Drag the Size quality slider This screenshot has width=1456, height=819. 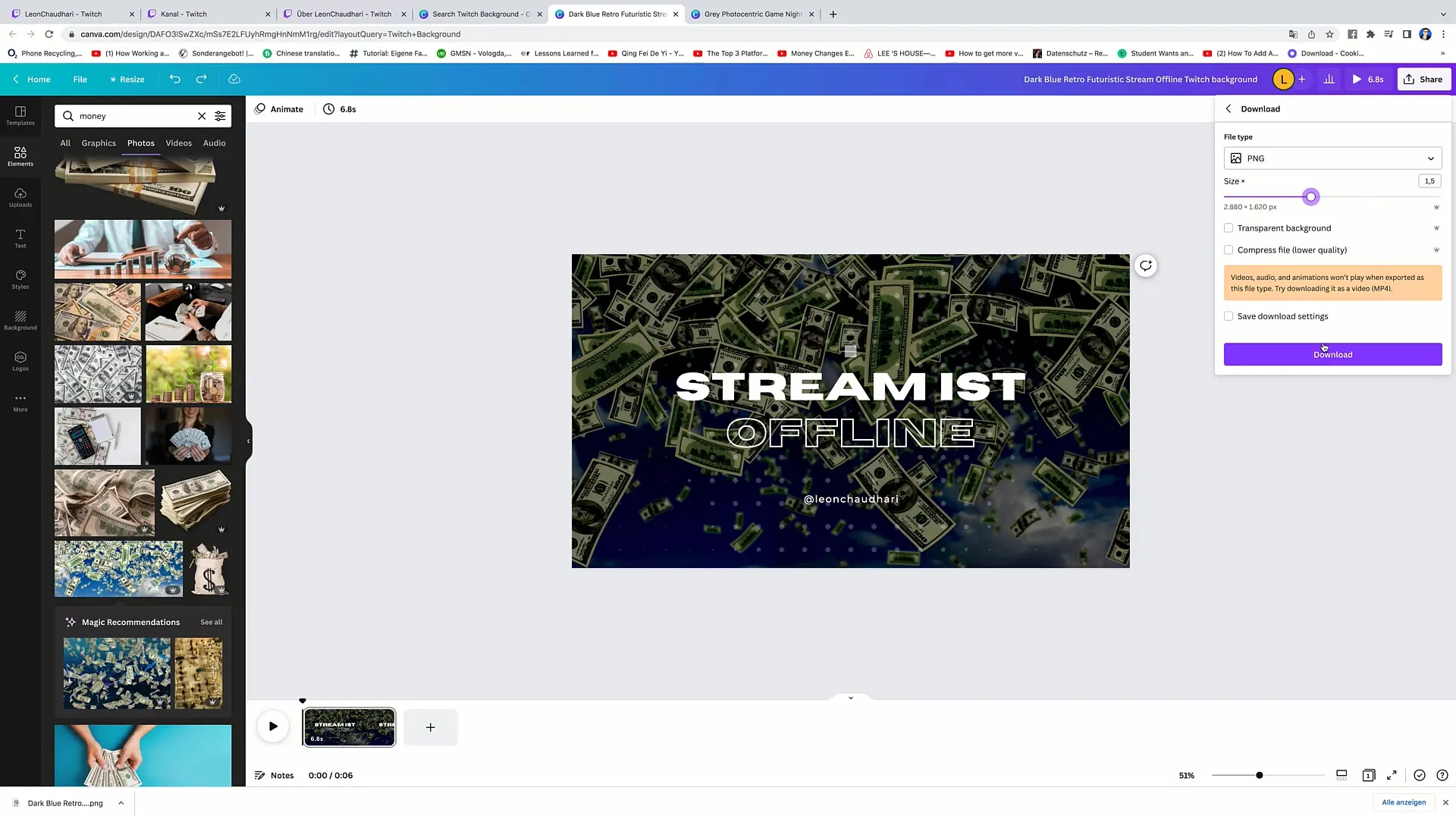(x=1311, y=197)
